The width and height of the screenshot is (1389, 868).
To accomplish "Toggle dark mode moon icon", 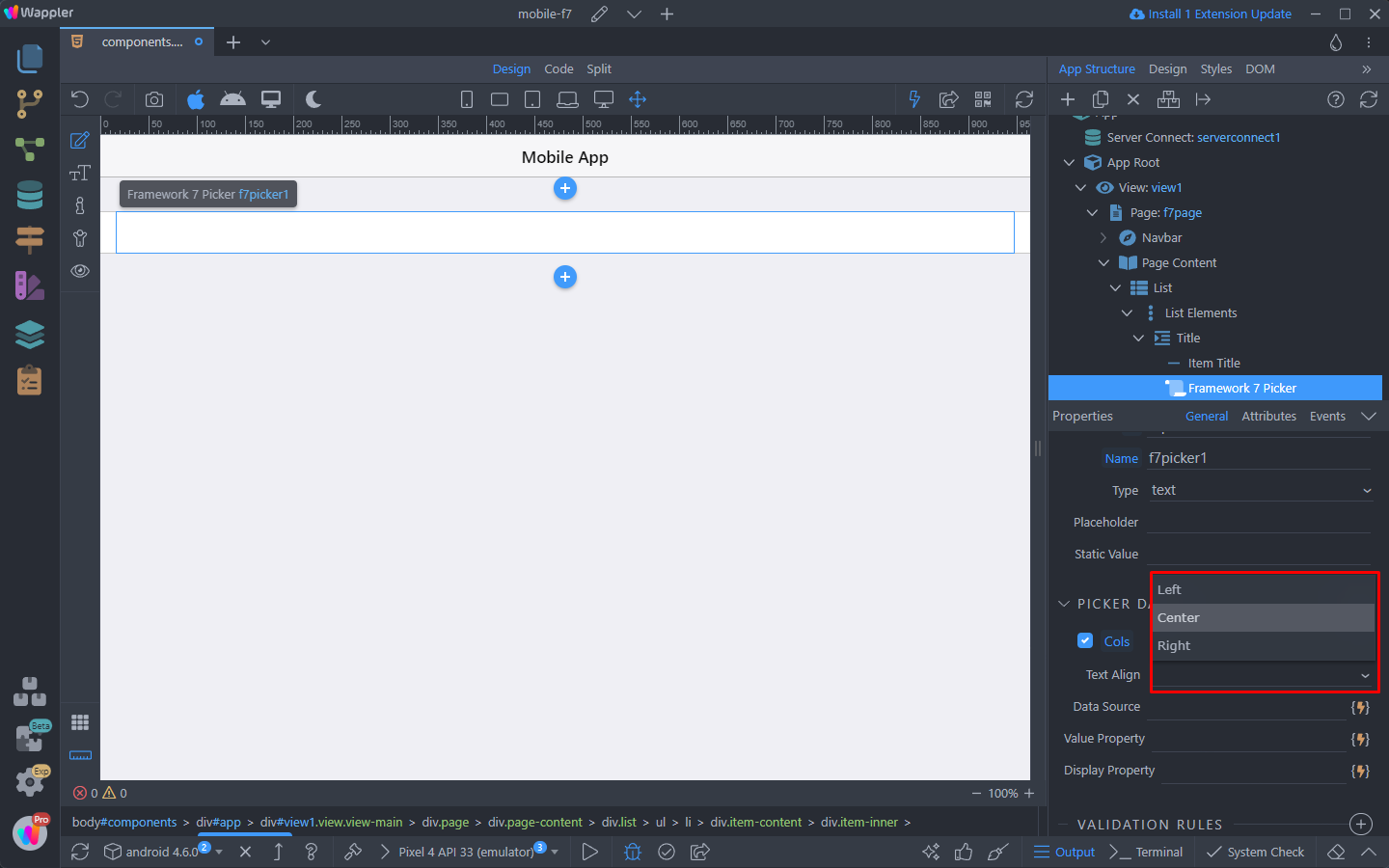I will point(313,99).
